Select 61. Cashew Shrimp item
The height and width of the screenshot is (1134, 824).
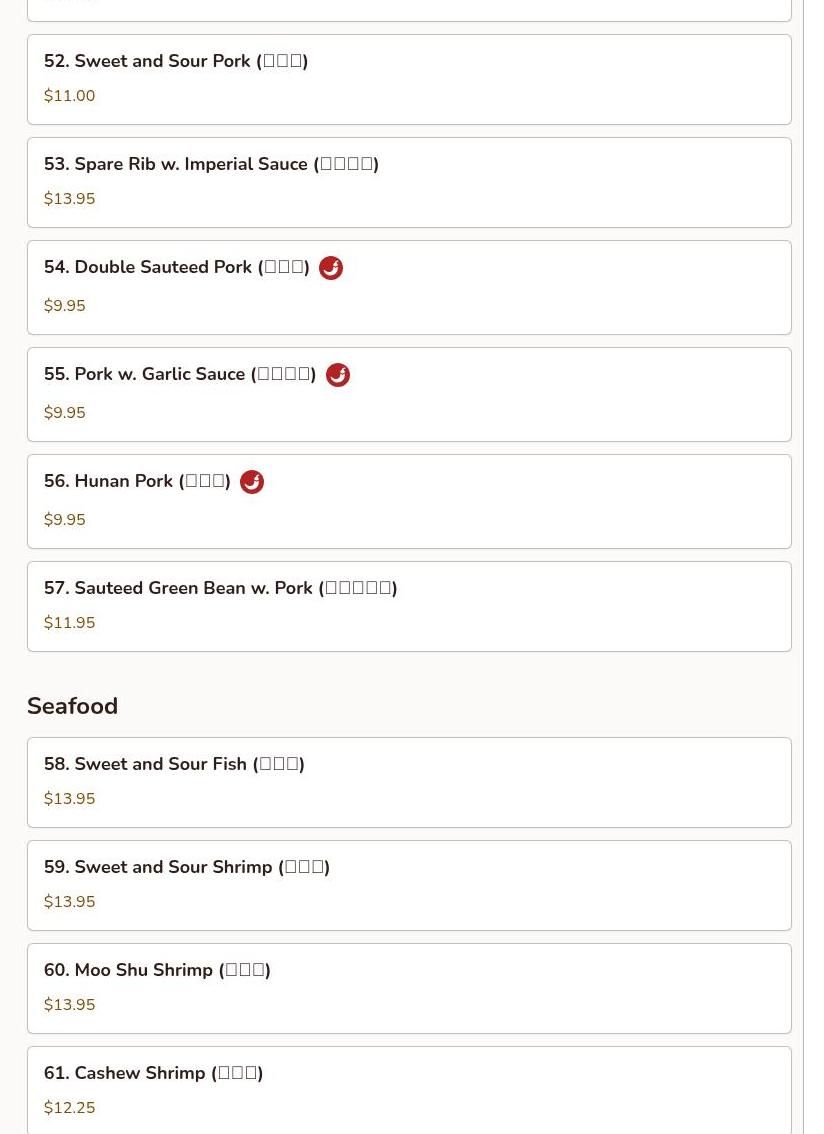coord(409,1090)
